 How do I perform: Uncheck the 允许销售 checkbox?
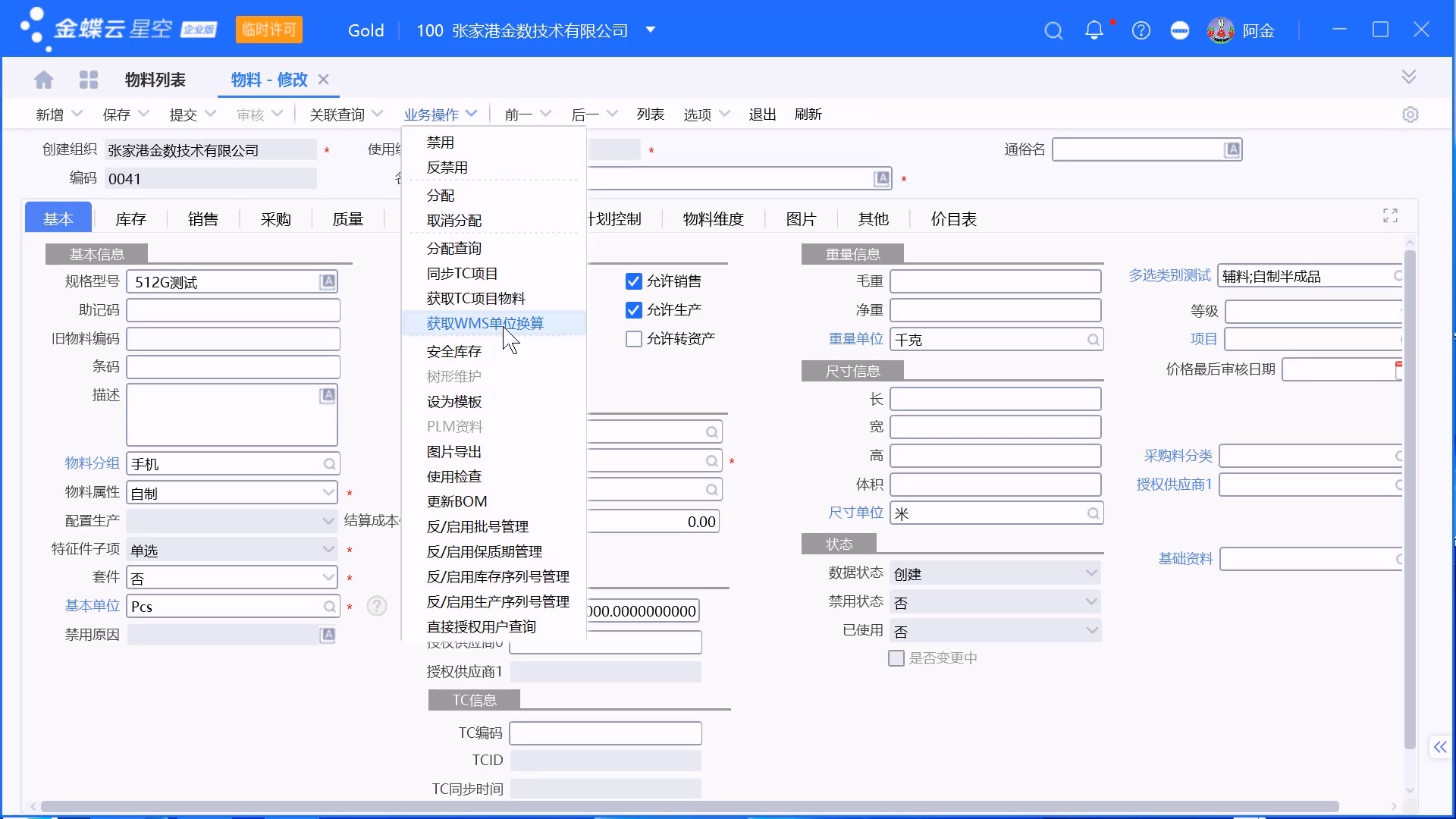pos(634,281)
